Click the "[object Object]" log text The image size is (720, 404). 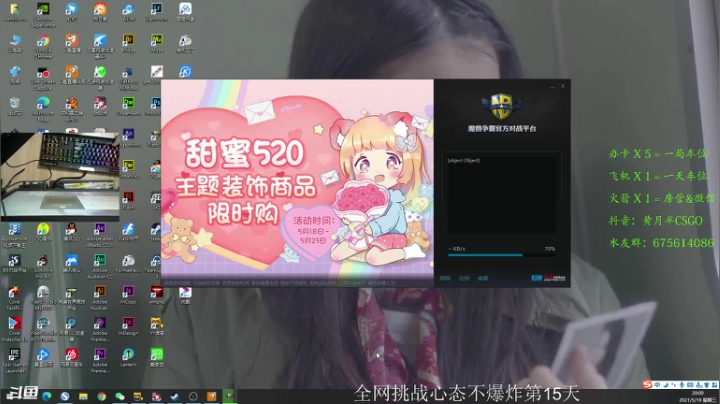click(464, 160)
